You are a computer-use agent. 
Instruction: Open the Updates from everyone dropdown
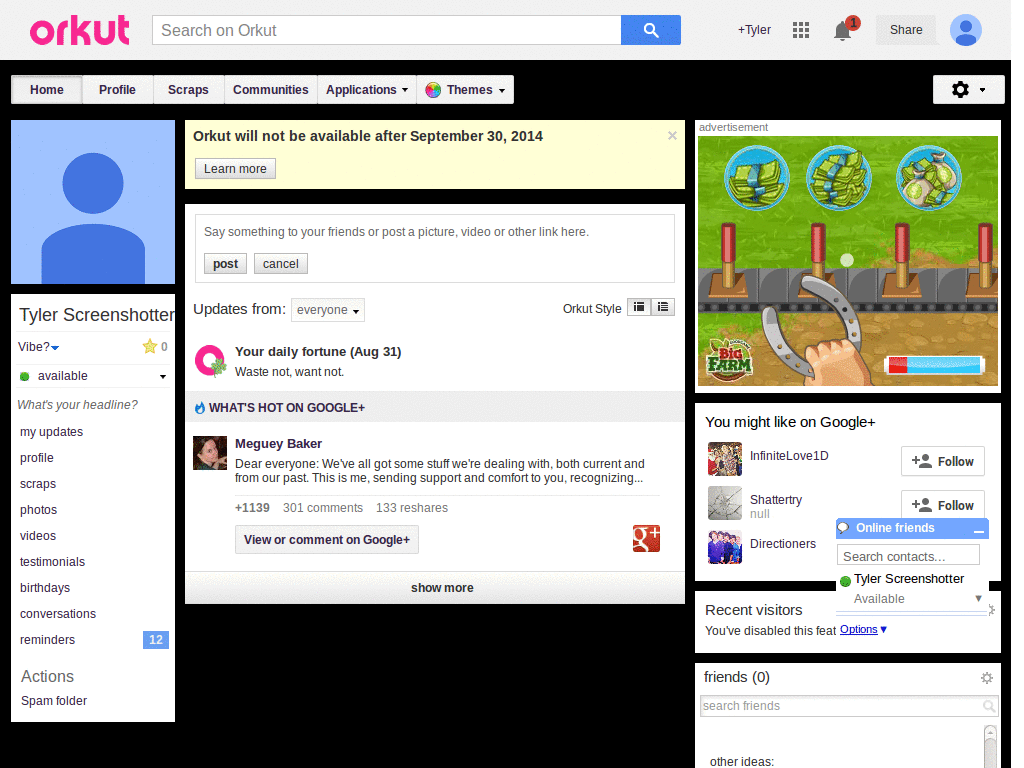coord(328,310)
